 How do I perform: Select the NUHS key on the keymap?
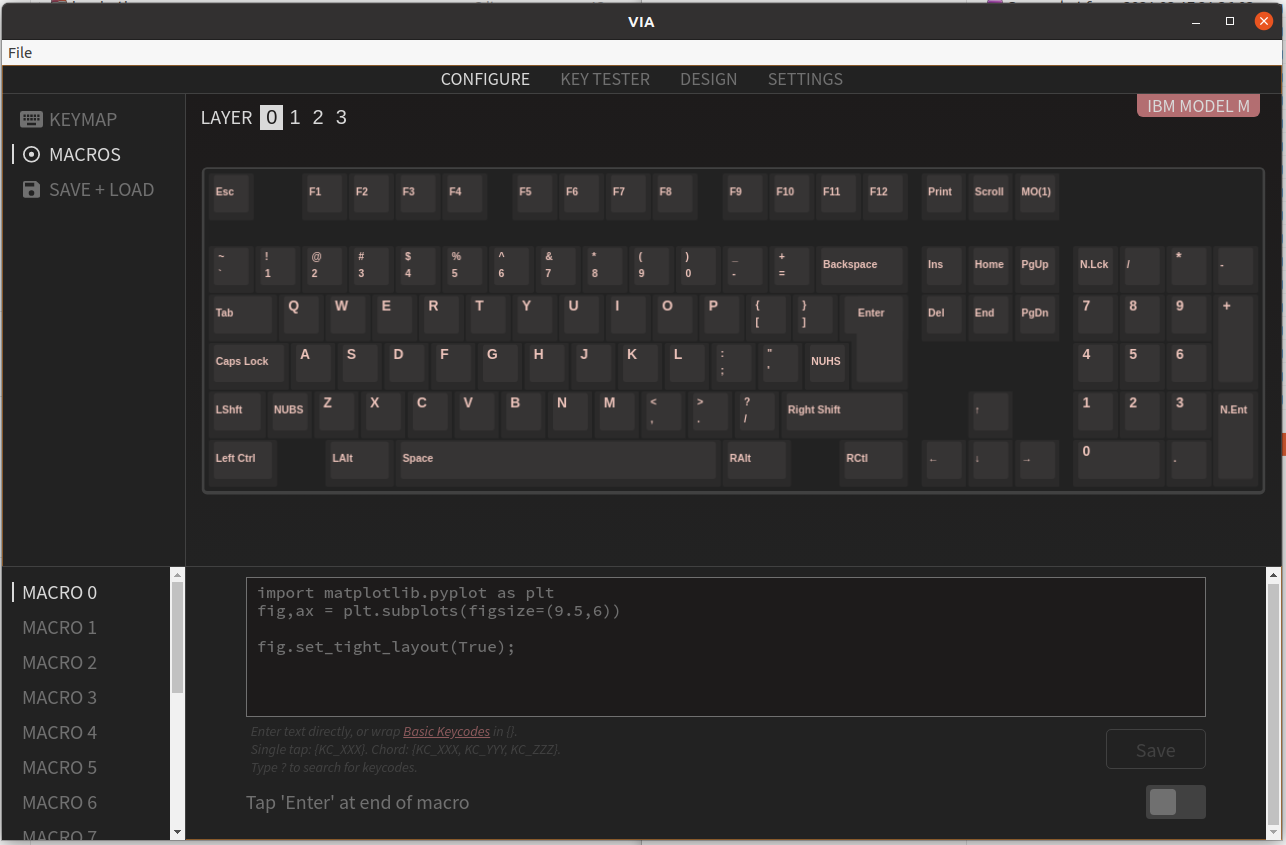click(826, 362)
